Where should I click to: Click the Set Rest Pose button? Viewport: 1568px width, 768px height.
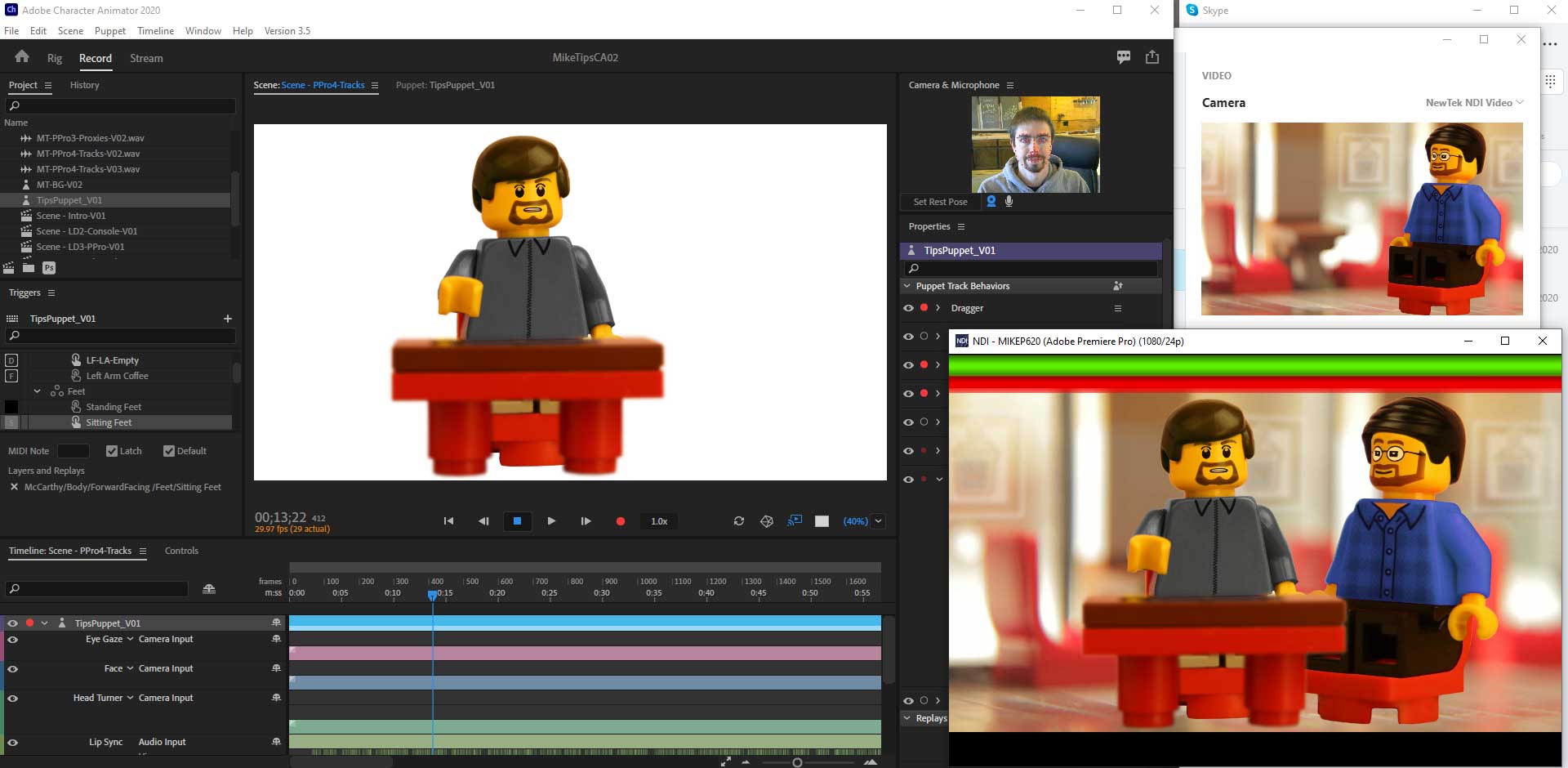click(940, 202)
